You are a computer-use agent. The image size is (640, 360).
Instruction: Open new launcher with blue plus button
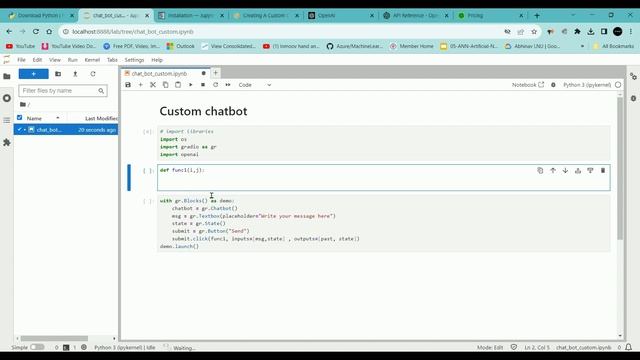pos(33,74)
